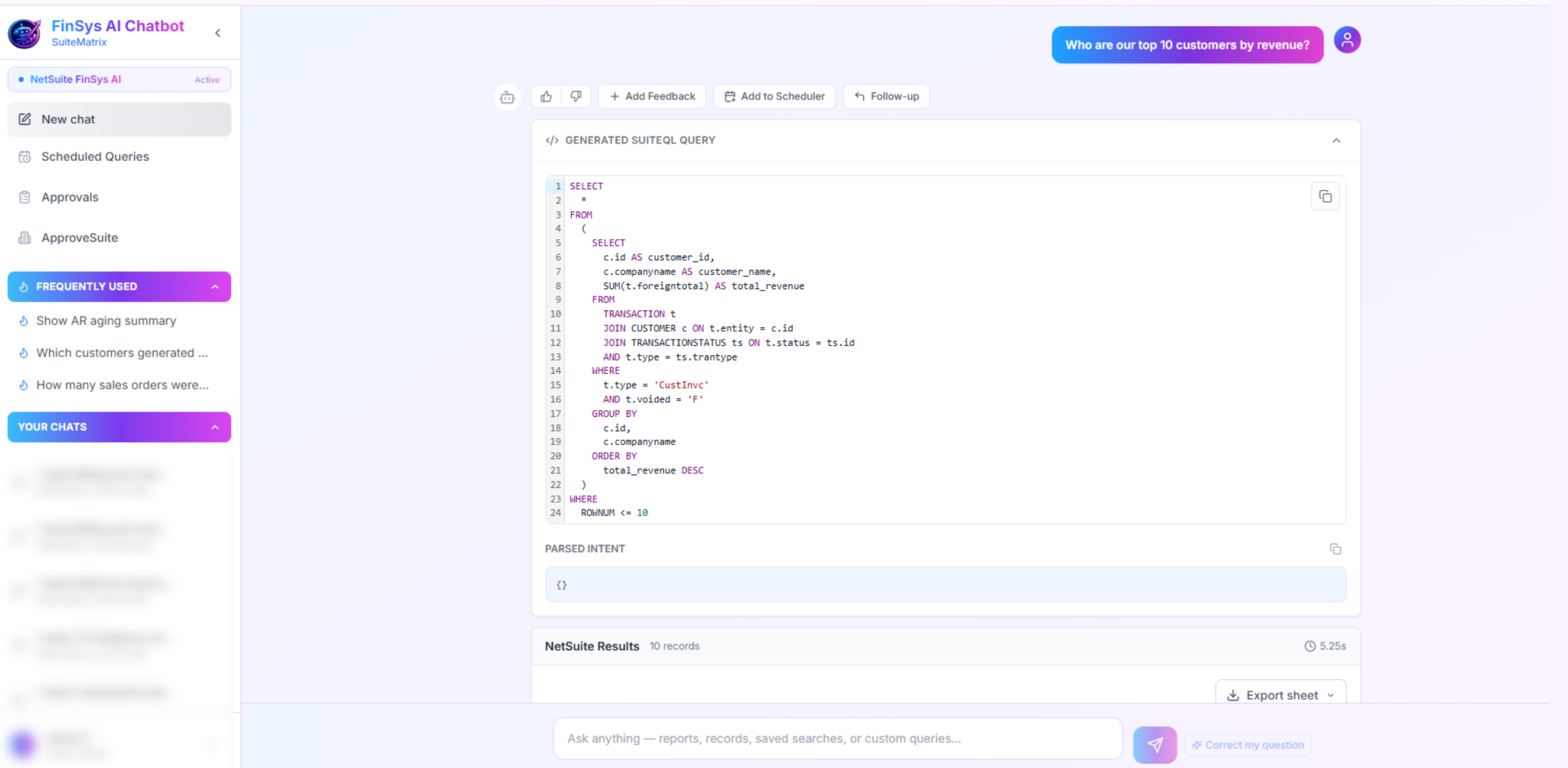Click the Follow-up button
1568x768 pixels.
pos(886,96)
